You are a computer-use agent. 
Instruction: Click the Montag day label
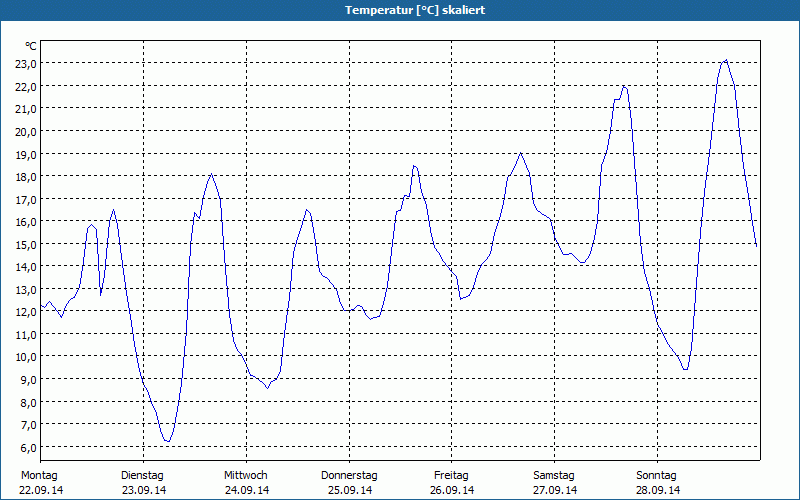39,475
